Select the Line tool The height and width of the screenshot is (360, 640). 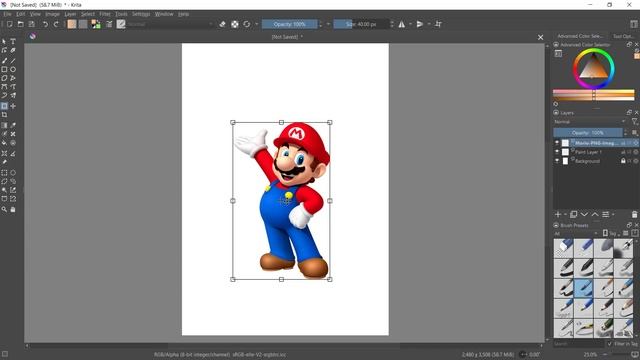[13, 60]
